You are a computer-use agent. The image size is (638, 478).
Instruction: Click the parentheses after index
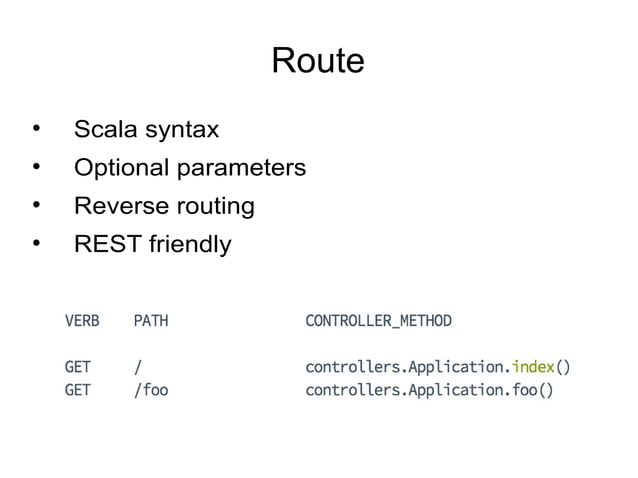[562, 367]
